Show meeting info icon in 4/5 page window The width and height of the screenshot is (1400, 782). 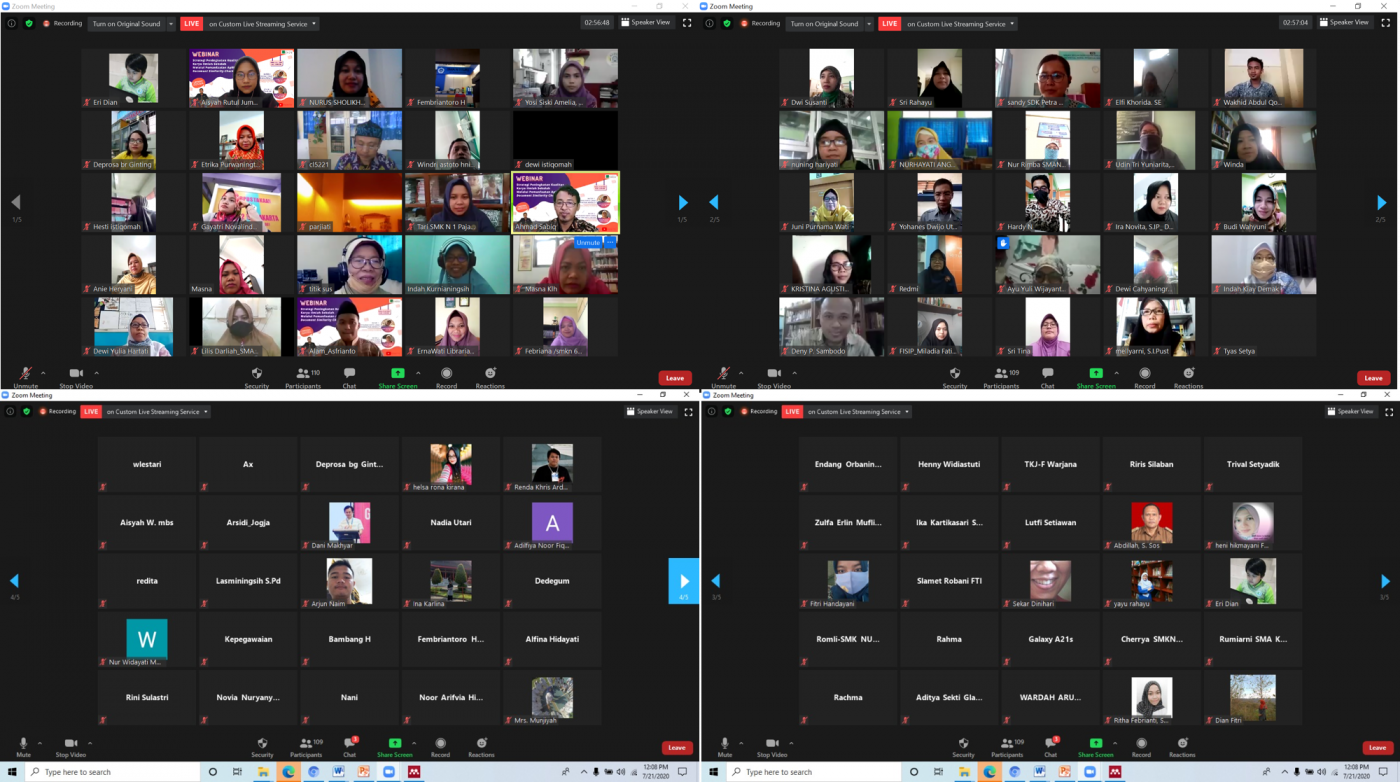click(x=12, y=412)
